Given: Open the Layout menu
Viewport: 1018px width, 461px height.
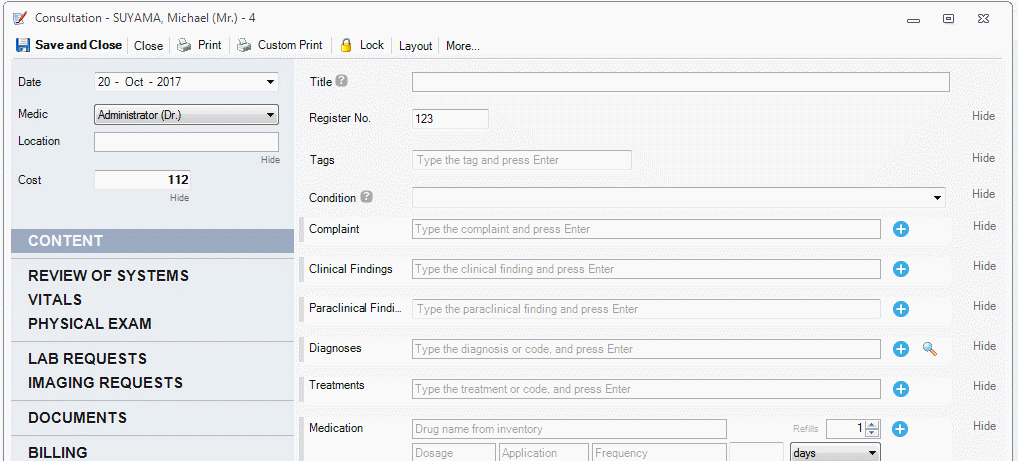Looking at the screenshot, I should coord(415,46).
